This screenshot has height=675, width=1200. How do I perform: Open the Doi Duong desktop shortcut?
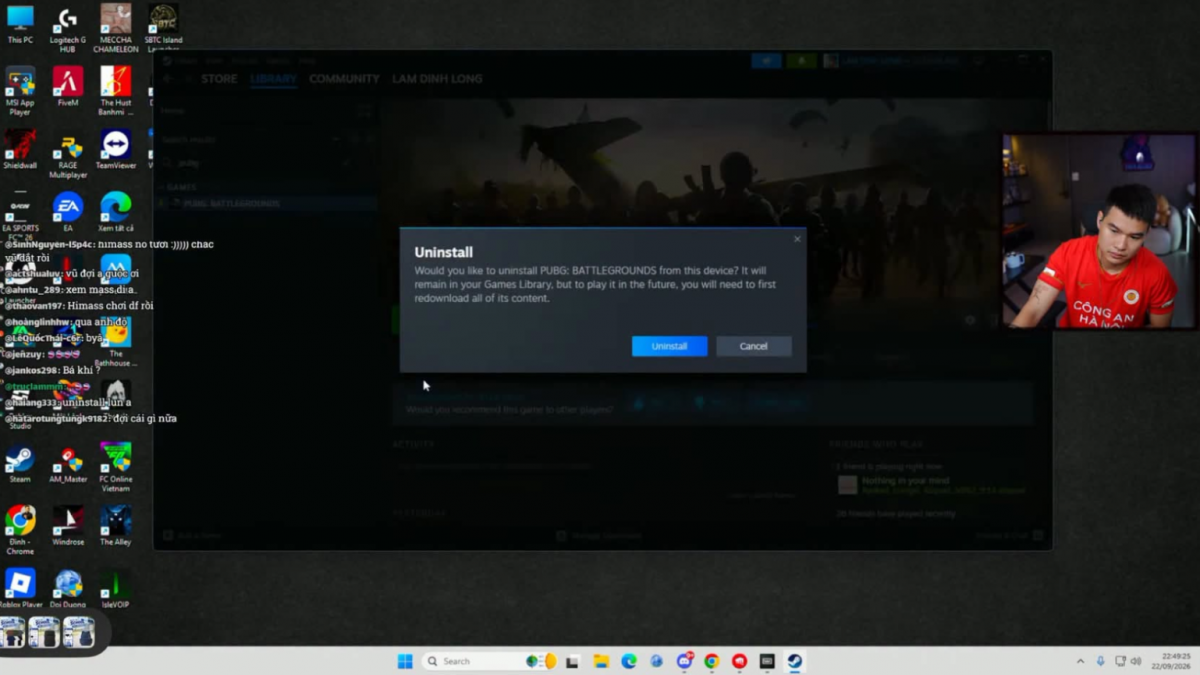[68, 588]
